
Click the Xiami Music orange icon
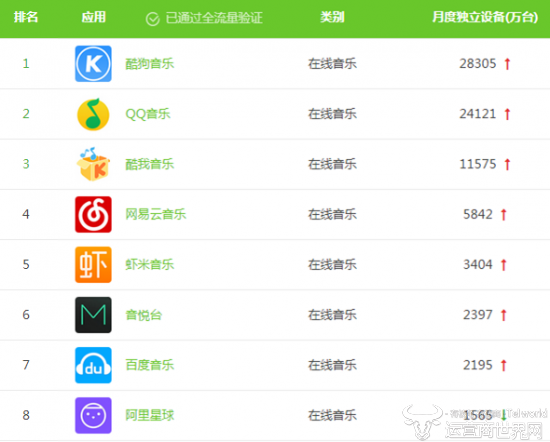point(93,265)
